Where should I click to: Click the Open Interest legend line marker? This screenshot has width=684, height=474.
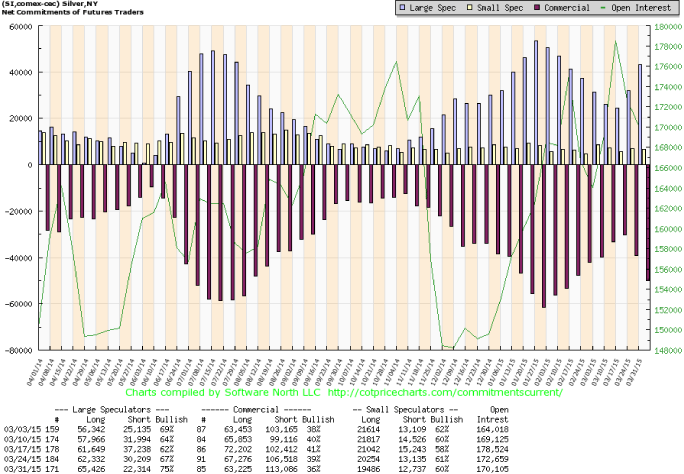point(603,6)
